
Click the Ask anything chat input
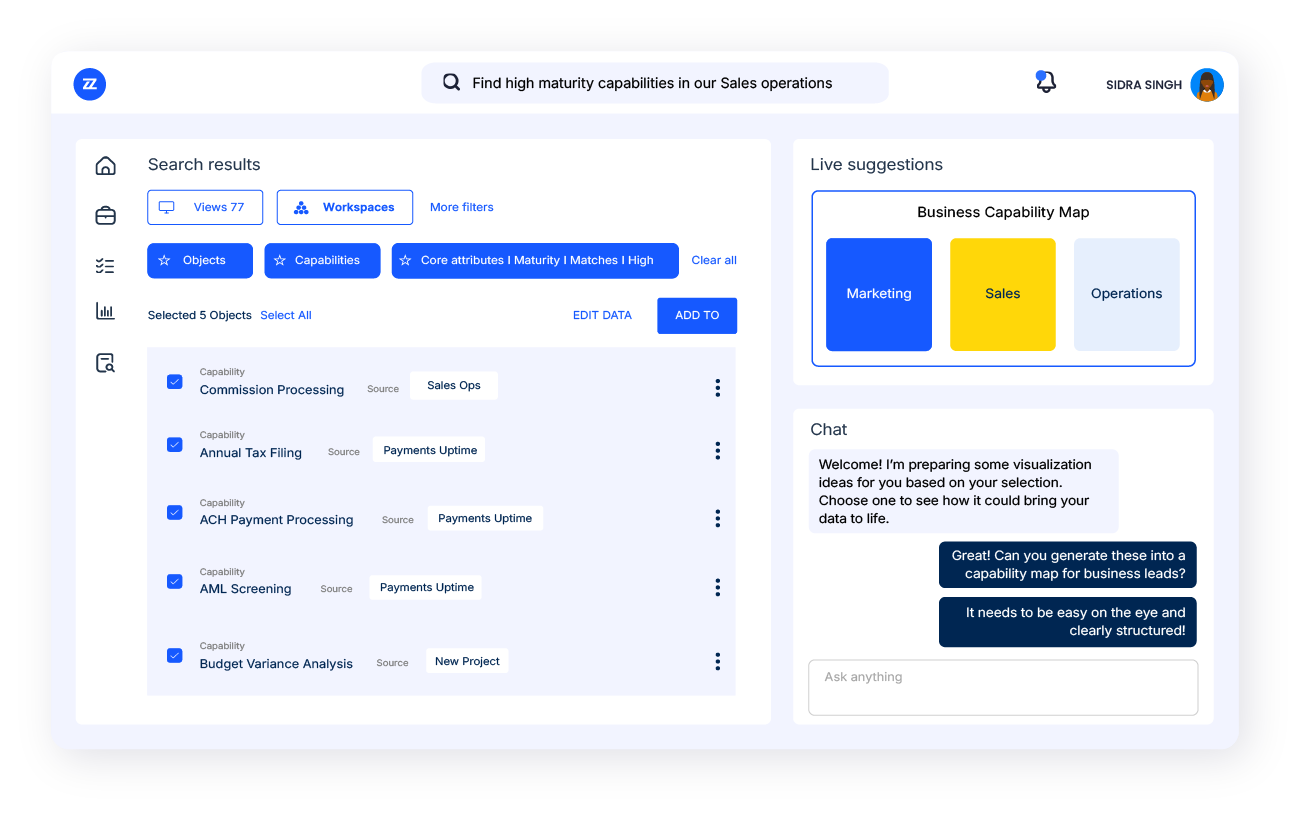click(1002, 687)
